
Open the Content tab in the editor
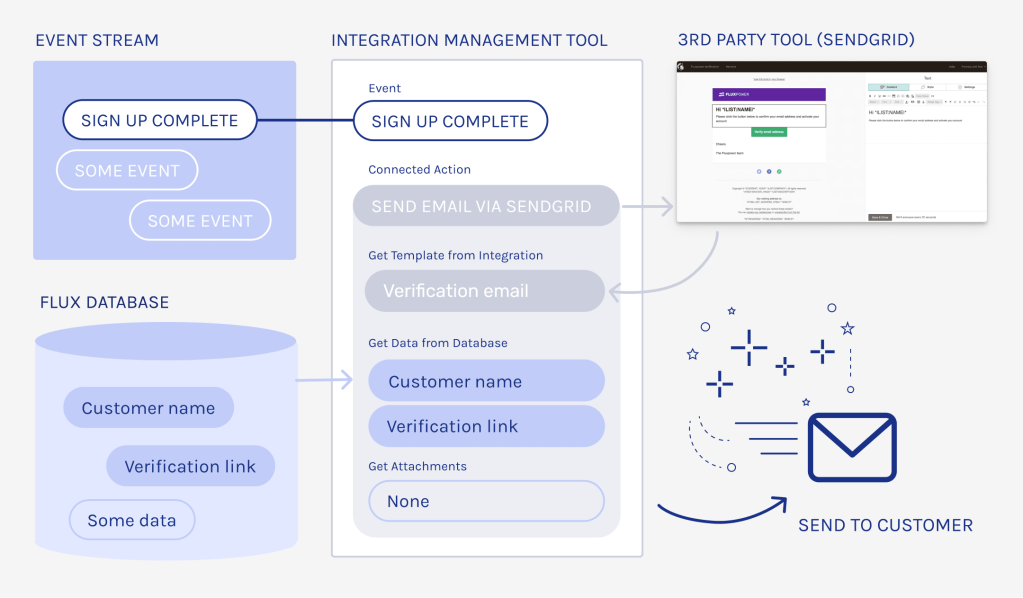[x=887, y=87]
